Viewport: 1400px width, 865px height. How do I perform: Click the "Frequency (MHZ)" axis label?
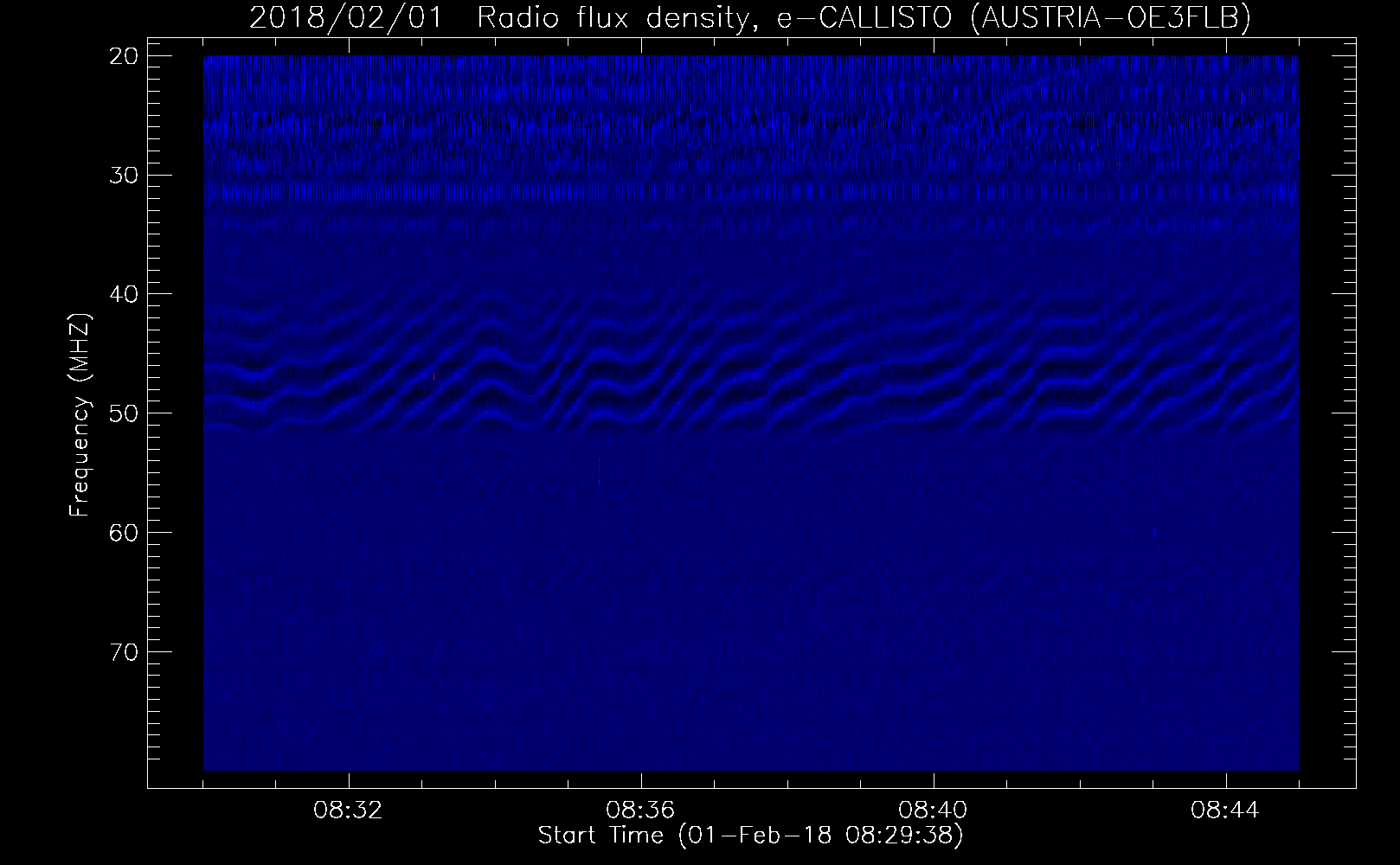coord(80,413)
